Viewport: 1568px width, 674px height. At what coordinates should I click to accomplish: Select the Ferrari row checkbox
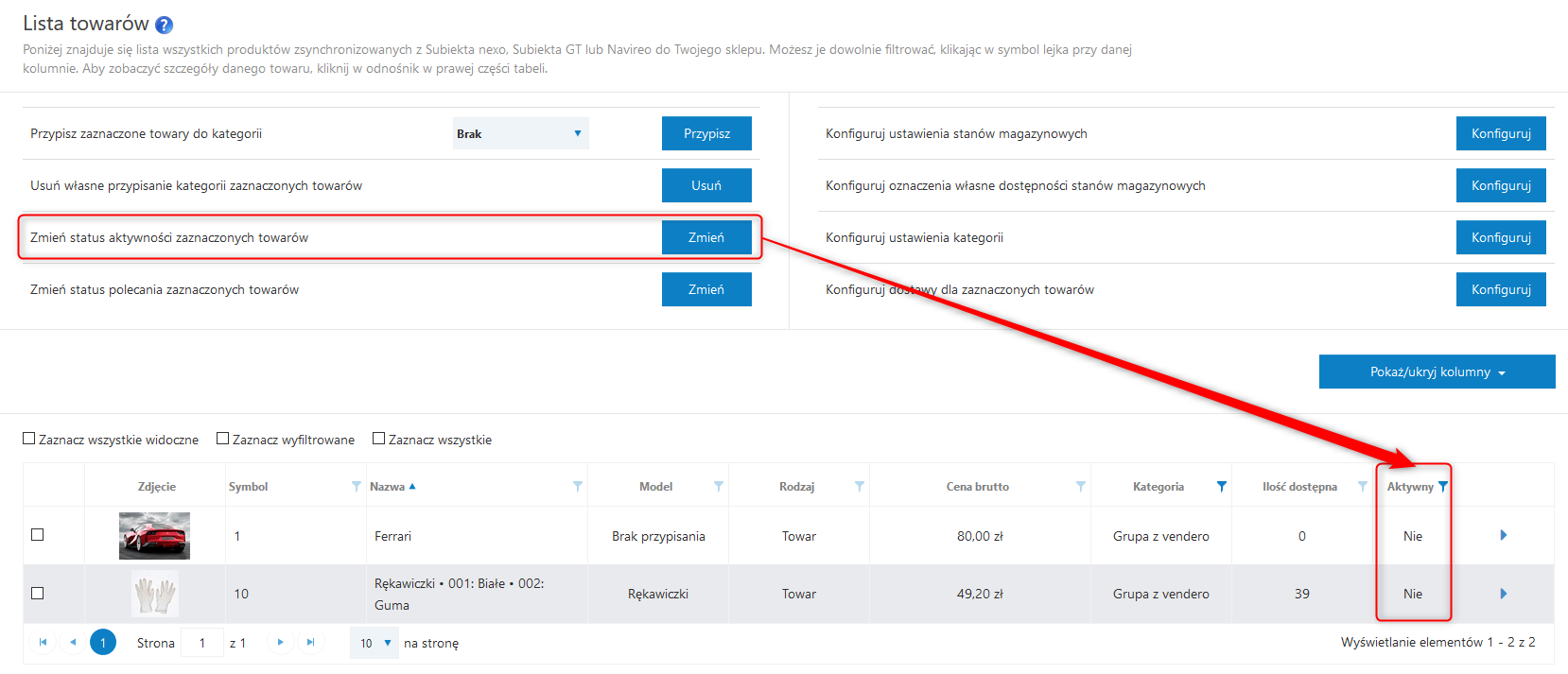pos(38,534)
